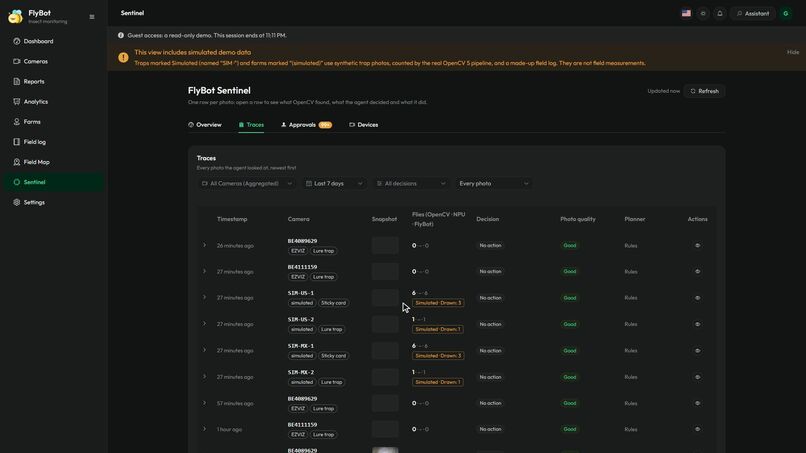Click the "Sticky card" tag under SIM-MX-1
Viewport: 806px width, 453px height.
pyautogui.click(x=333, y=356)
